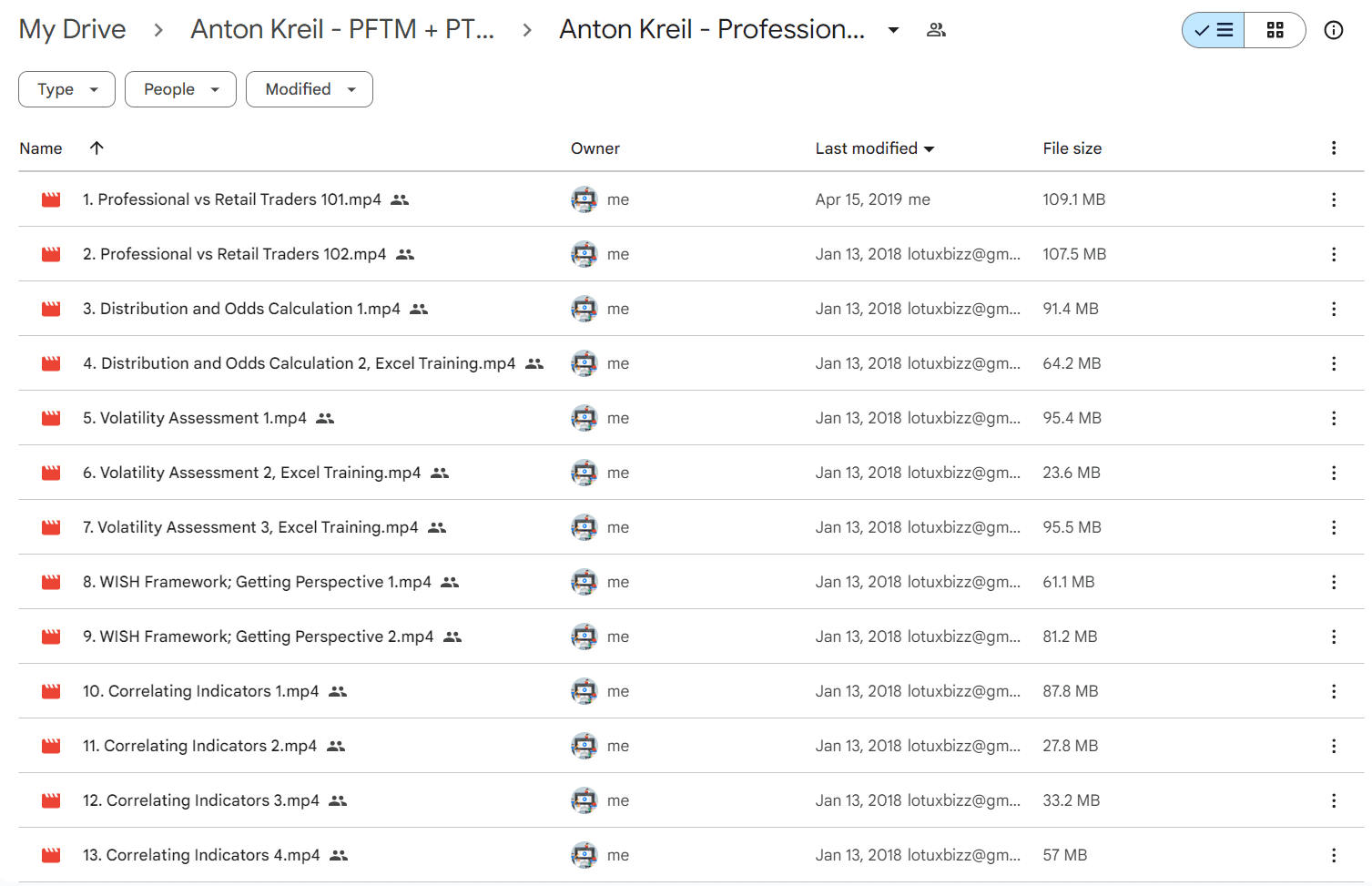Select the list layout view

(1214, 30)
